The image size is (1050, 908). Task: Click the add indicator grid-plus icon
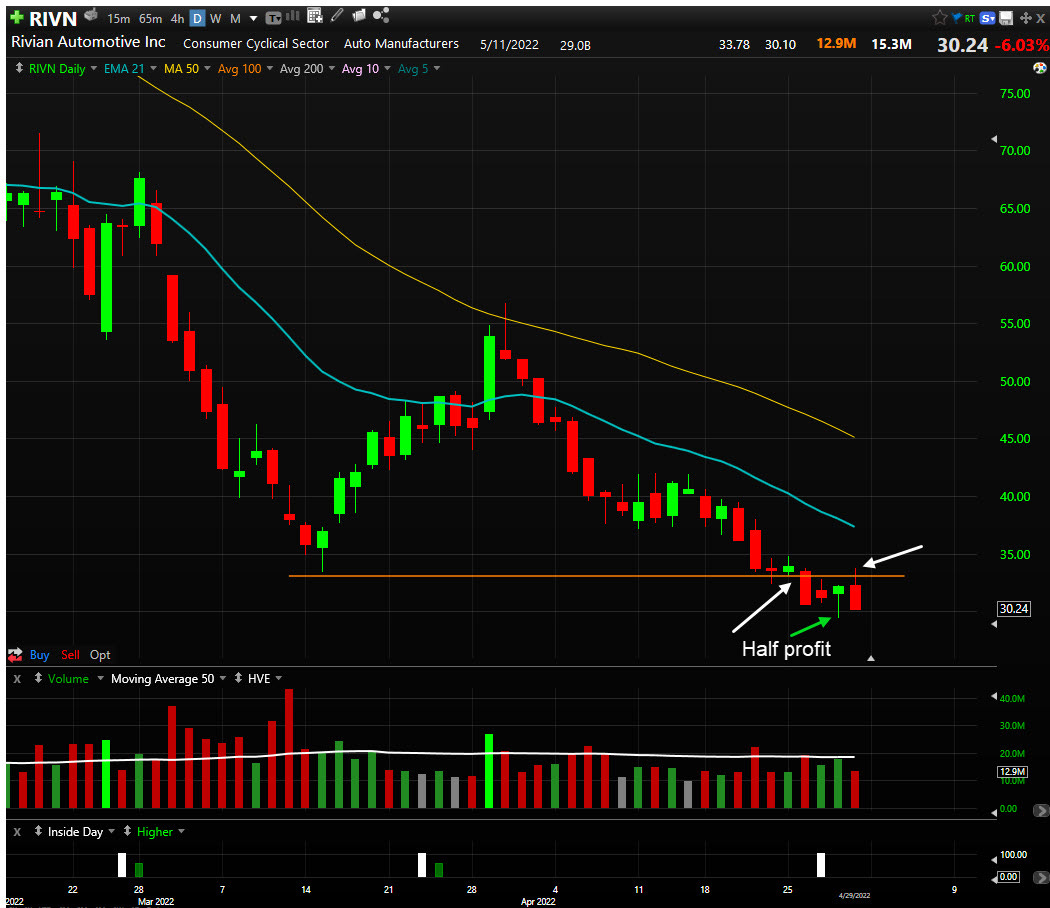pos(315,15)
